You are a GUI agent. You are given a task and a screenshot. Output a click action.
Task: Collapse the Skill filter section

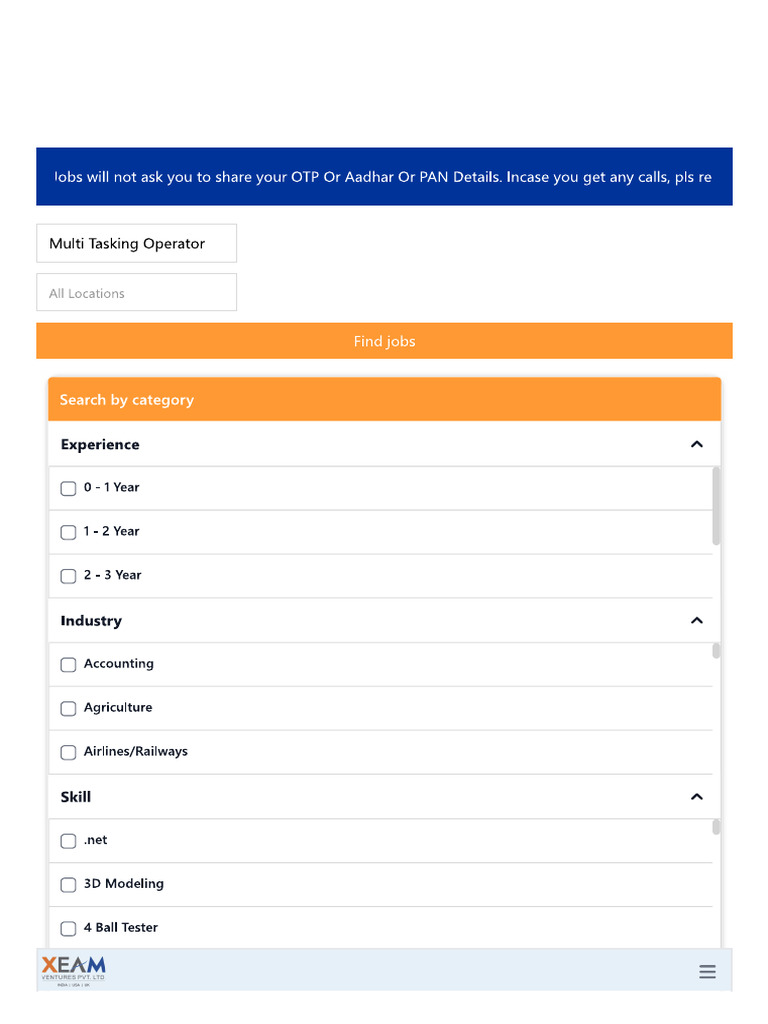[x=697, y=797]
